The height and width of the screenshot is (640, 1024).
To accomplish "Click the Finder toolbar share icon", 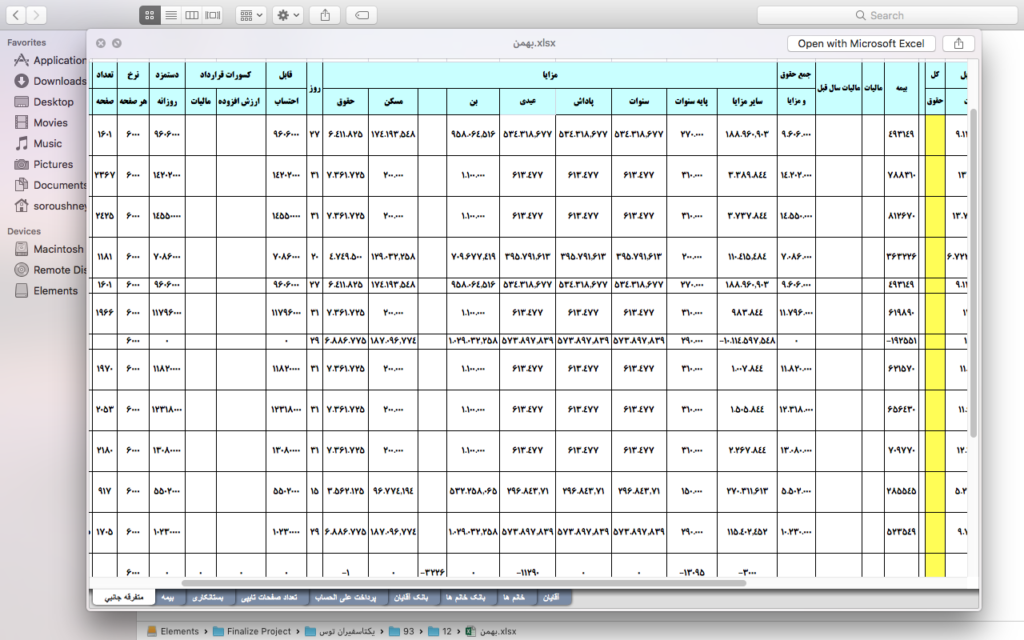I will [325, 15].
